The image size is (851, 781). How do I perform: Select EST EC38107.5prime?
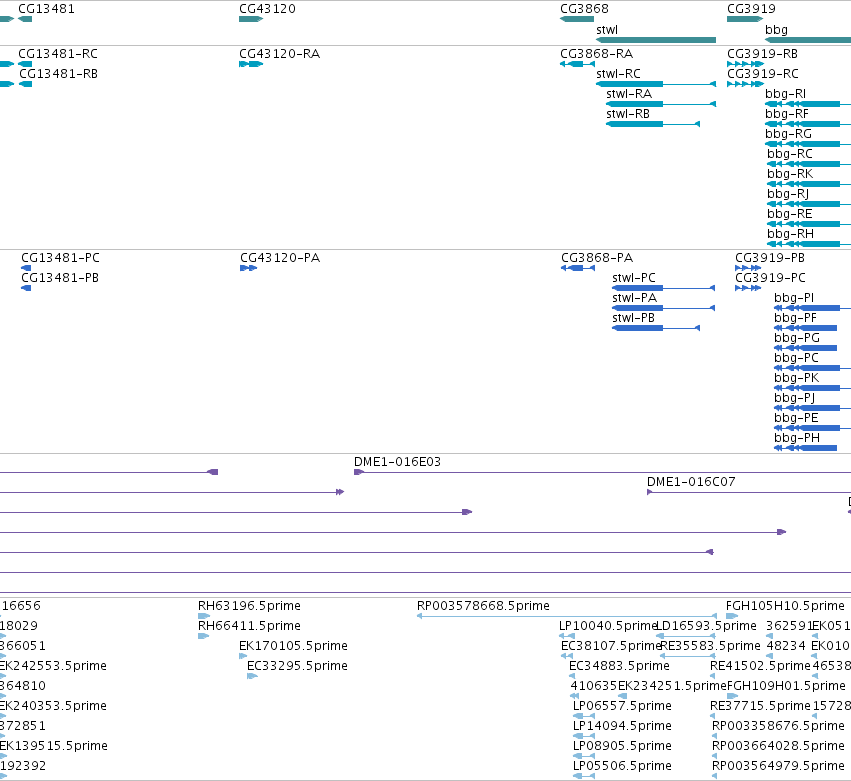567,656
